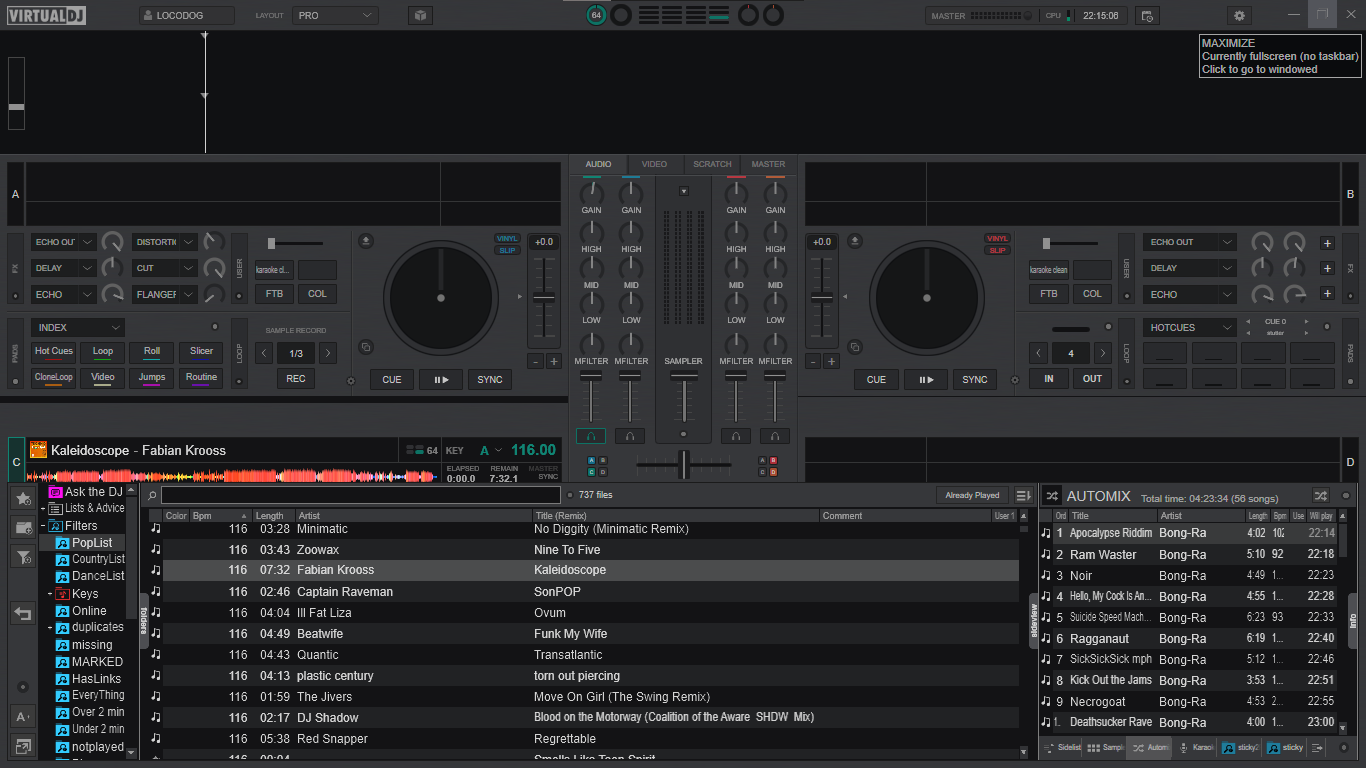Image resolution: width=1366 pixels, height=768 pixels.
Task: Click the add filter folder icon in sidebar
Action: pos(23,556)
